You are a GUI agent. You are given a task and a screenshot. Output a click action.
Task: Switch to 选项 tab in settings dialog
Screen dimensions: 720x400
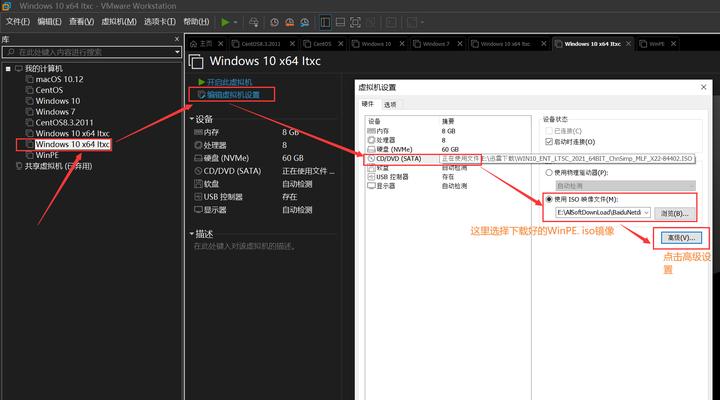(x=390, y=105)
